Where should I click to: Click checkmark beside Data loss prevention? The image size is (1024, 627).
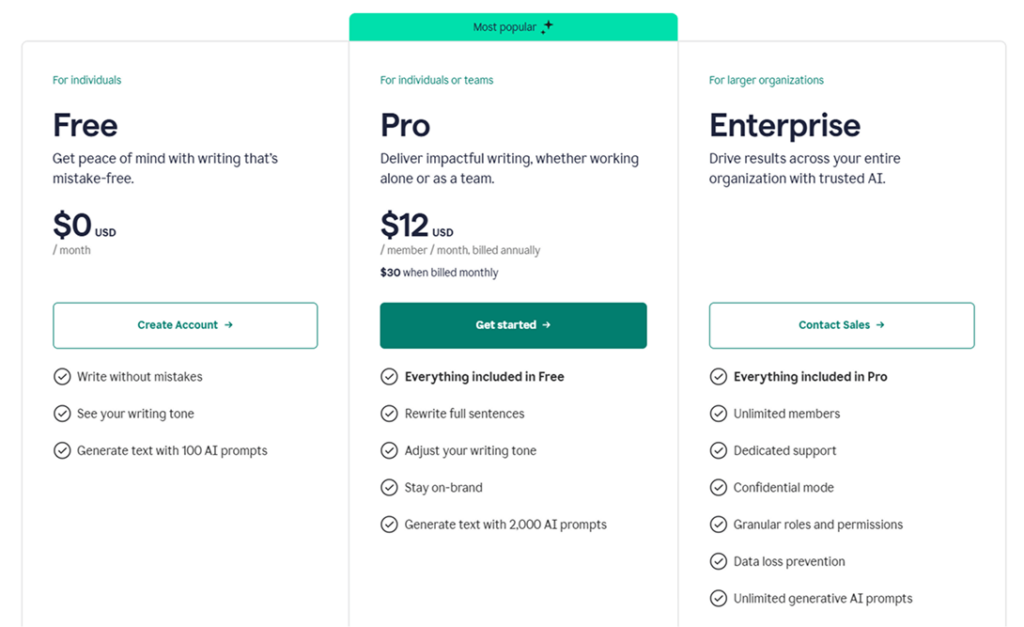coord(718,561)
